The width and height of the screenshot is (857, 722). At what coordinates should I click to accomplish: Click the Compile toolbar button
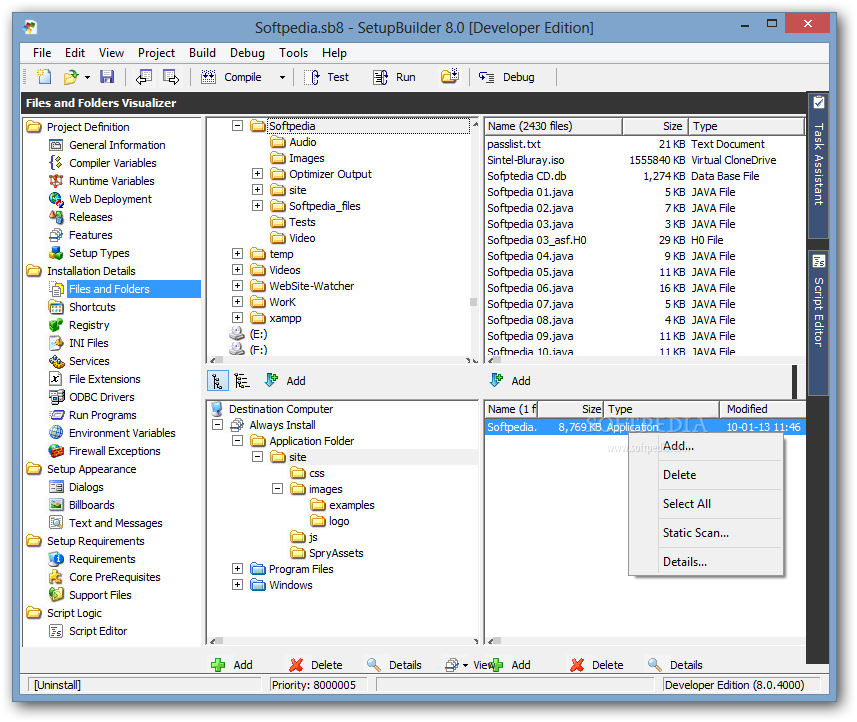pyautogui.click(x=231, y=77)
